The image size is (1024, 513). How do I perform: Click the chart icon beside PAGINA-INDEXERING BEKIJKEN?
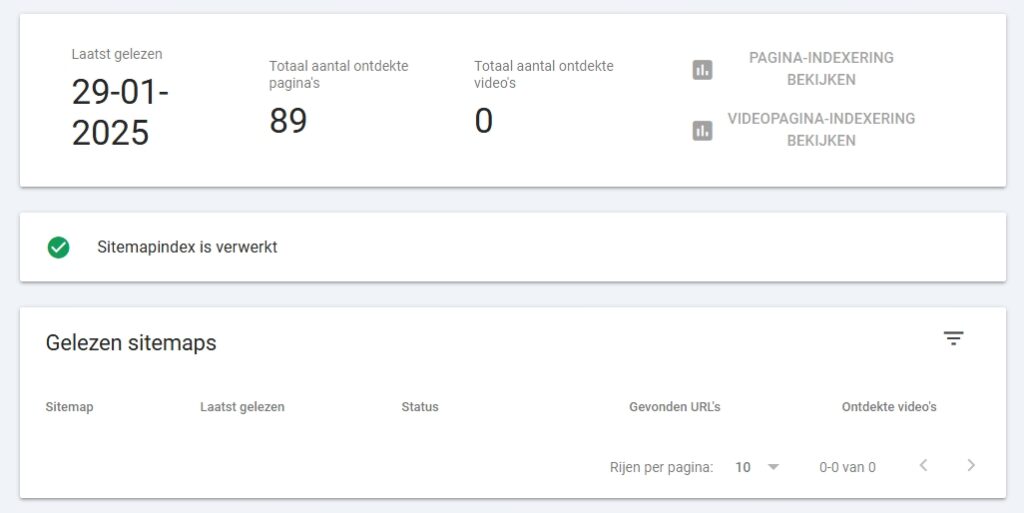(x=702, y=70)
